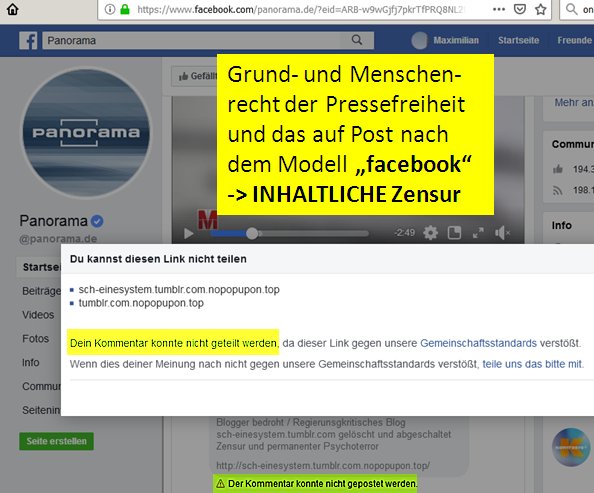The width and height of the screenshot is (594, 493).
Task: Click the 'teile uns das bitte mit' link
Action: coord(532,364)
